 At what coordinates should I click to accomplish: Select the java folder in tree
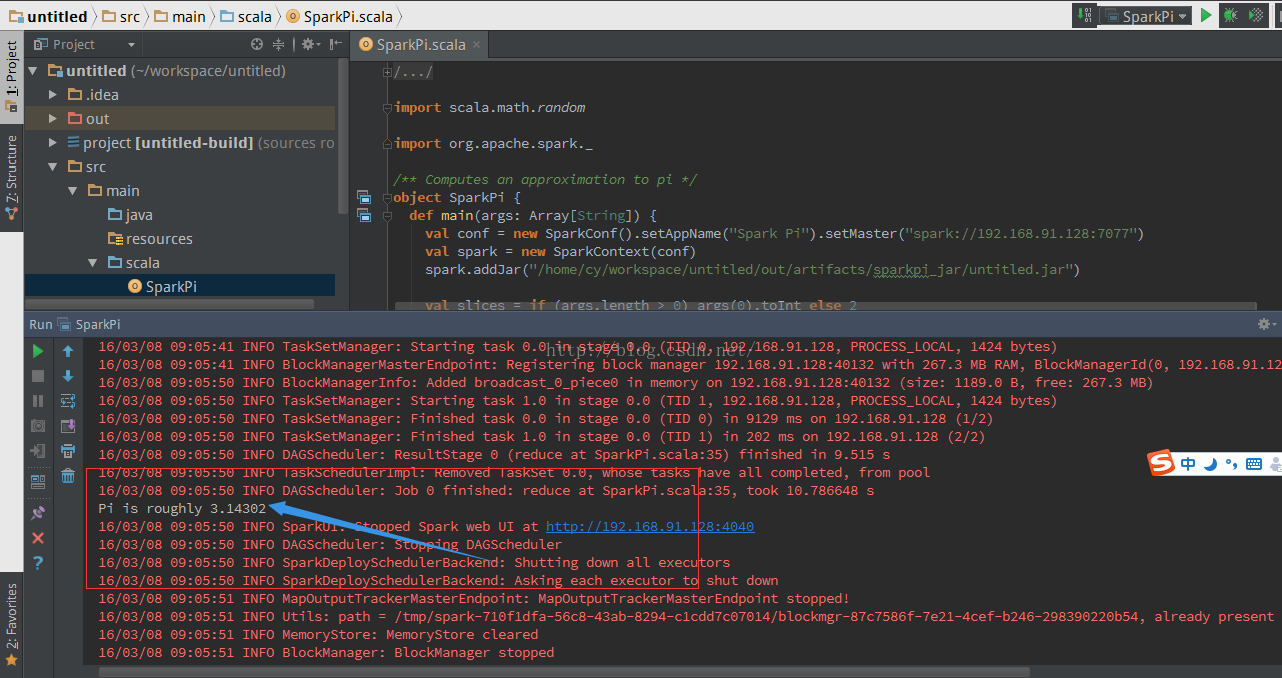point(130,215)
